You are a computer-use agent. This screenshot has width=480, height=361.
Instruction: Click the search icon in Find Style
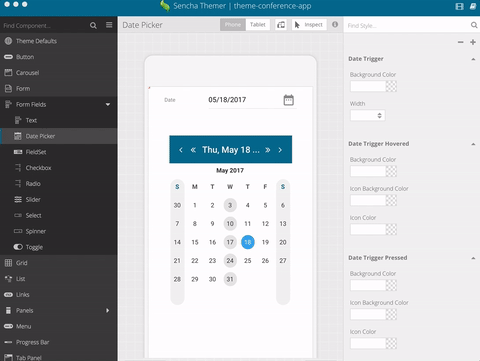pyautogui.click(x=474, y=25)
